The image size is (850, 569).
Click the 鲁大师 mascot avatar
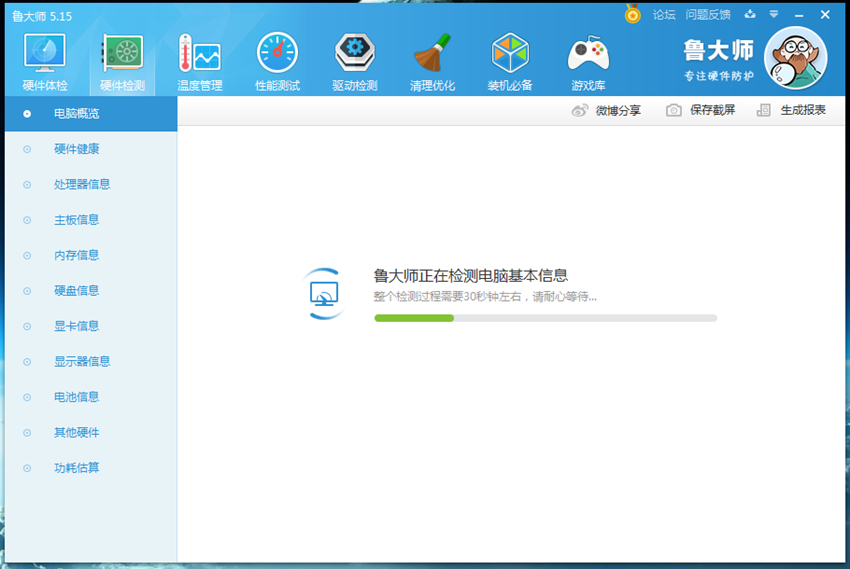click(x=795, y=58)
